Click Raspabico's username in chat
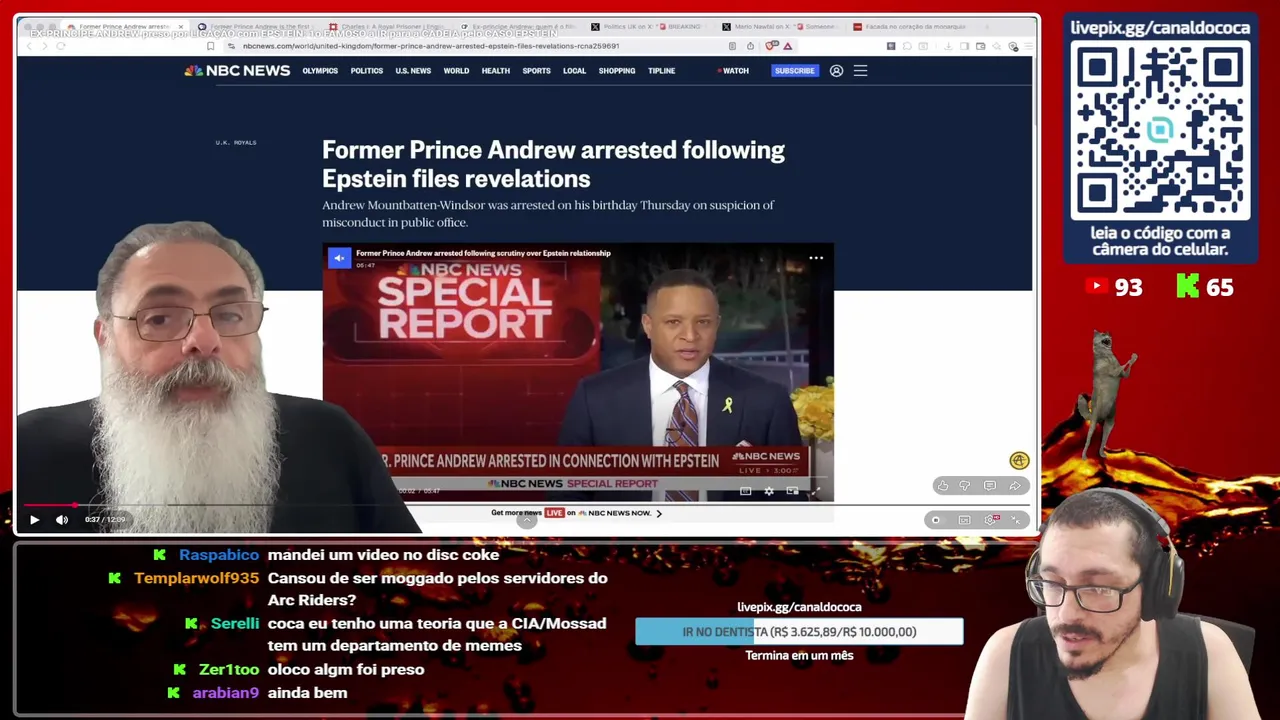 click(219, 555)
